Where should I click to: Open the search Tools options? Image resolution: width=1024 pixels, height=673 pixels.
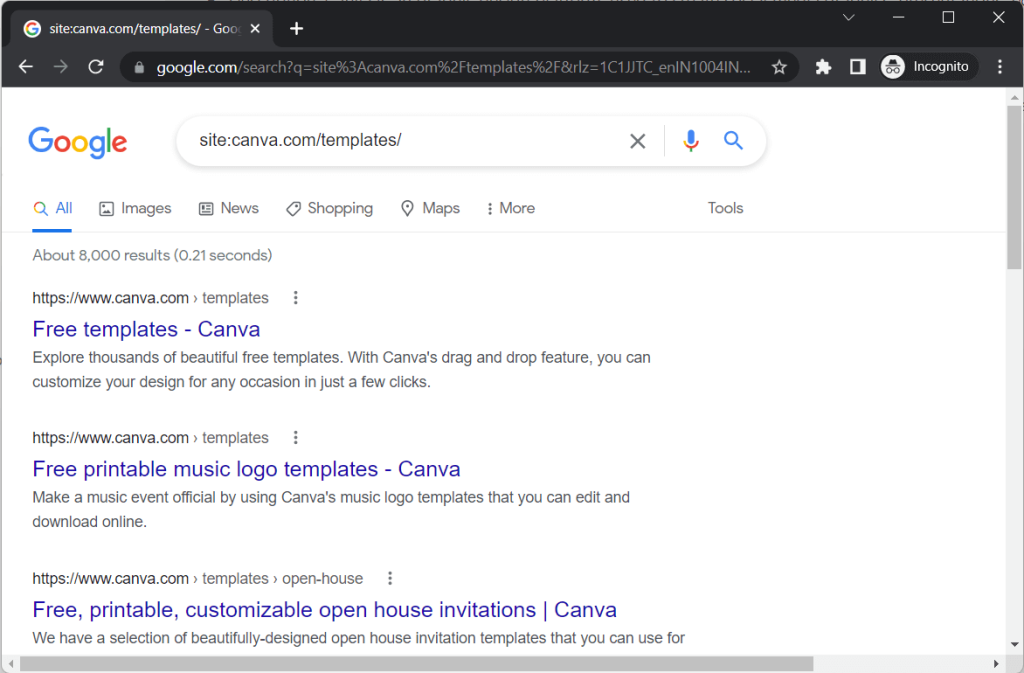726,208
